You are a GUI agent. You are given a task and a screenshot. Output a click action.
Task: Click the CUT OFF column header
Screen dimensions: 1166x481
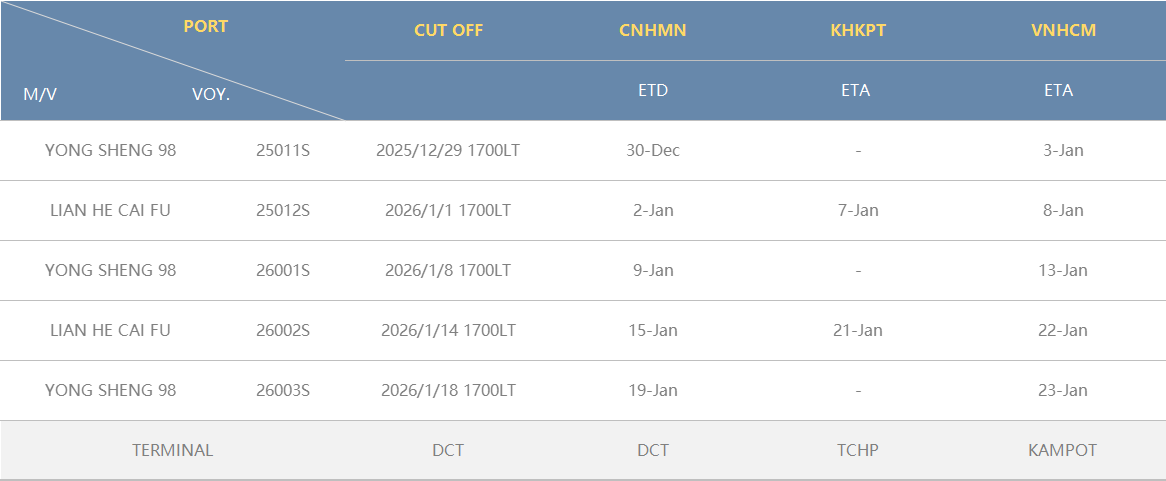point(448,30)
